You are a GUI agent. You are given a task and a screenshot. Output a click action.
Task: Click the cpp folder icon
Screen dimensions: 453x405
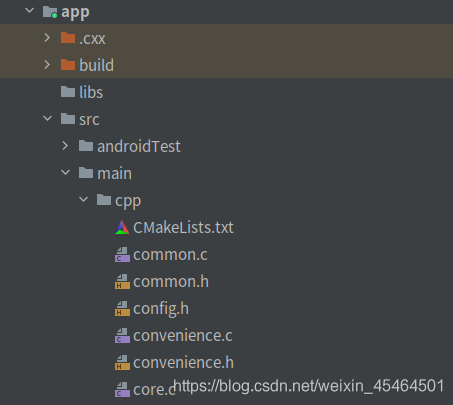tap(104, 200)
